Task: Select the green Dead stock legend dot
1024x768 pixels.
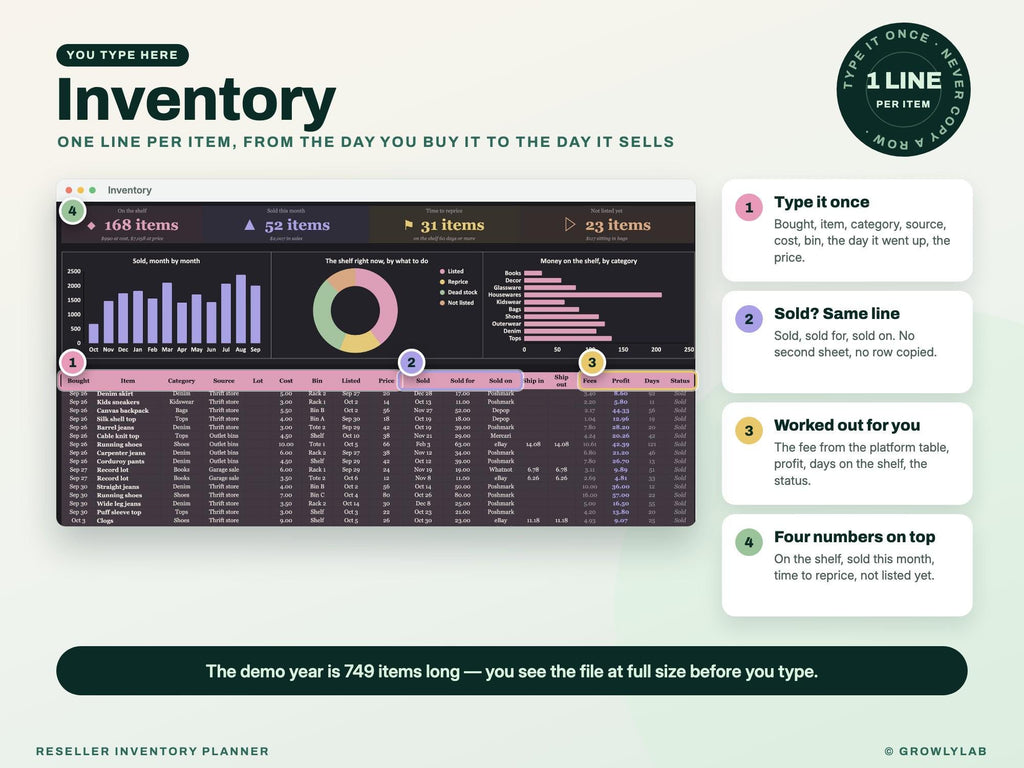Action: click(442, 292)
